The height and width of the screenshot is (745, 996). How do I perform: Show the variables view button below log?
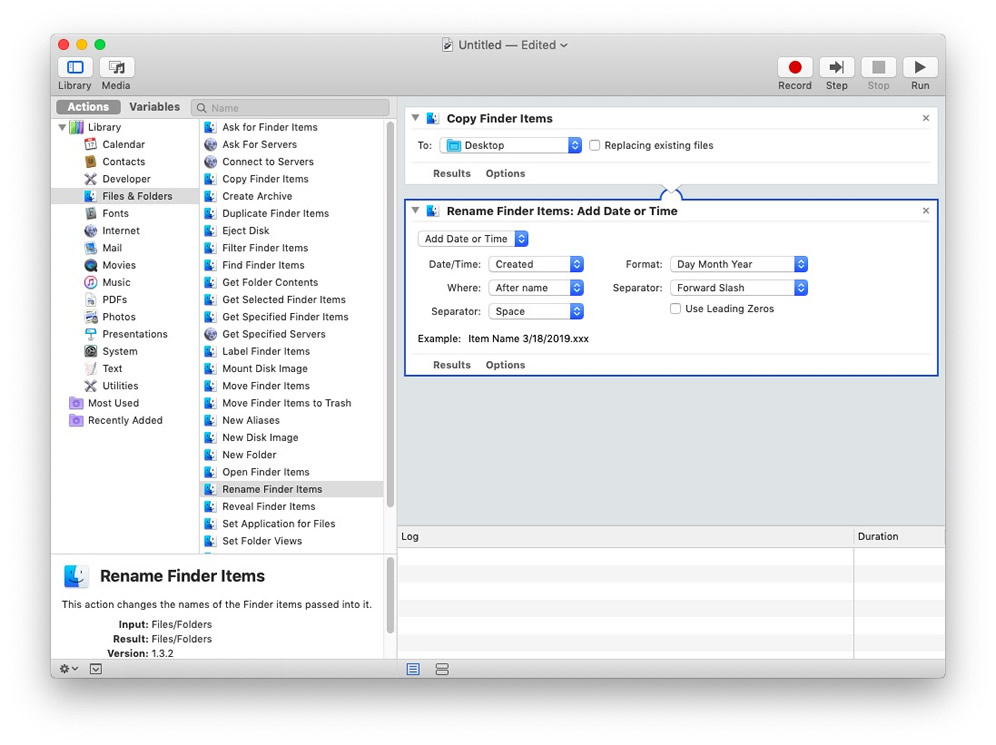tap(442, 669)
